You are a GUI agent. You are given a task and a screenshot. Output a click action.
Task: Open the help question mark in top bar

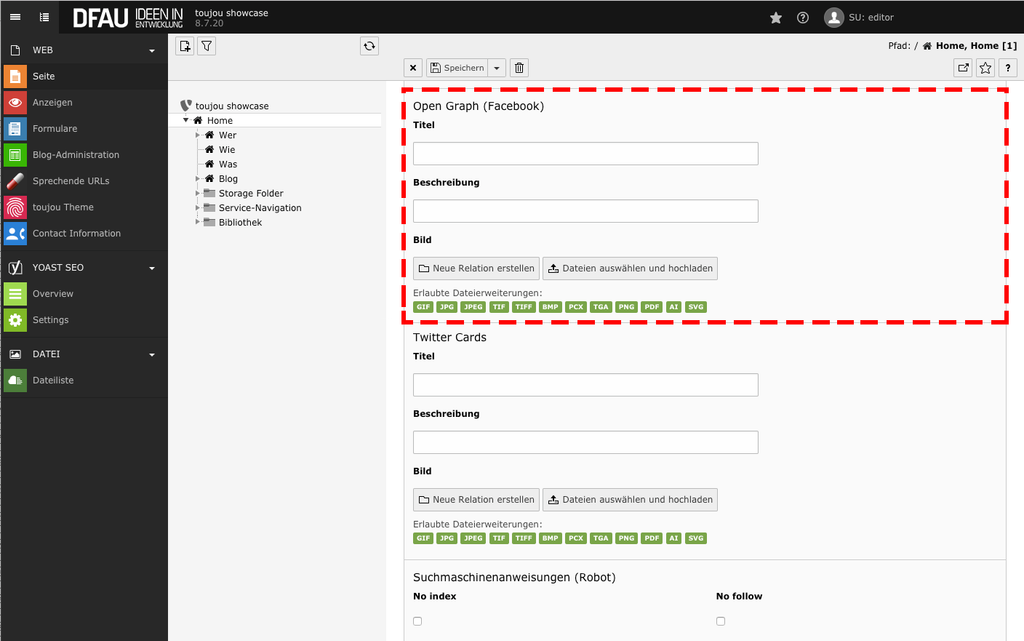pyautogui.click(x=803, y=18)
